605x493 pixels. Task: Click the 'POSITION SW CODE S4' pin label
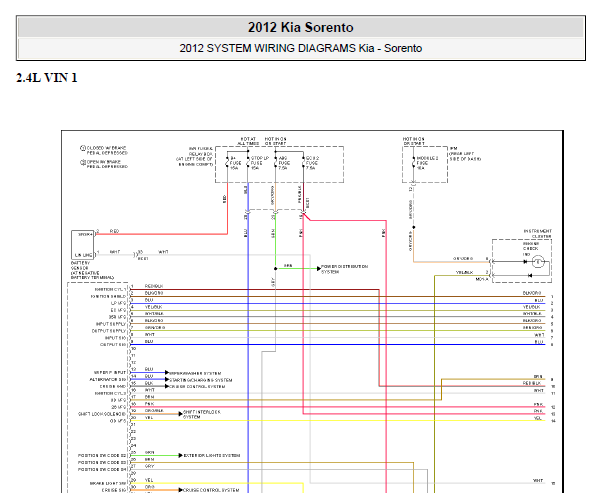click(x=102, y=469)
